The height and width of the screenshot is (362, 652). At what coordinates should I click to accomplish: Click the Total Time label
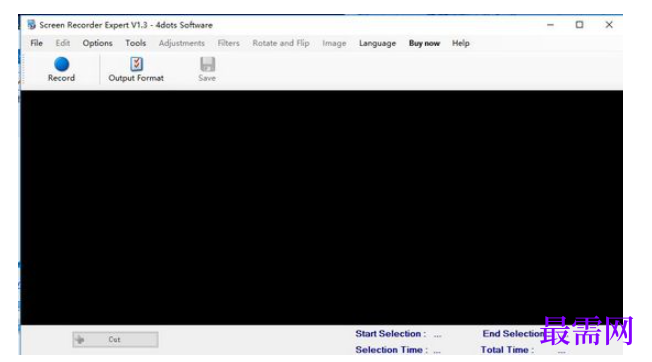[507, 350]
